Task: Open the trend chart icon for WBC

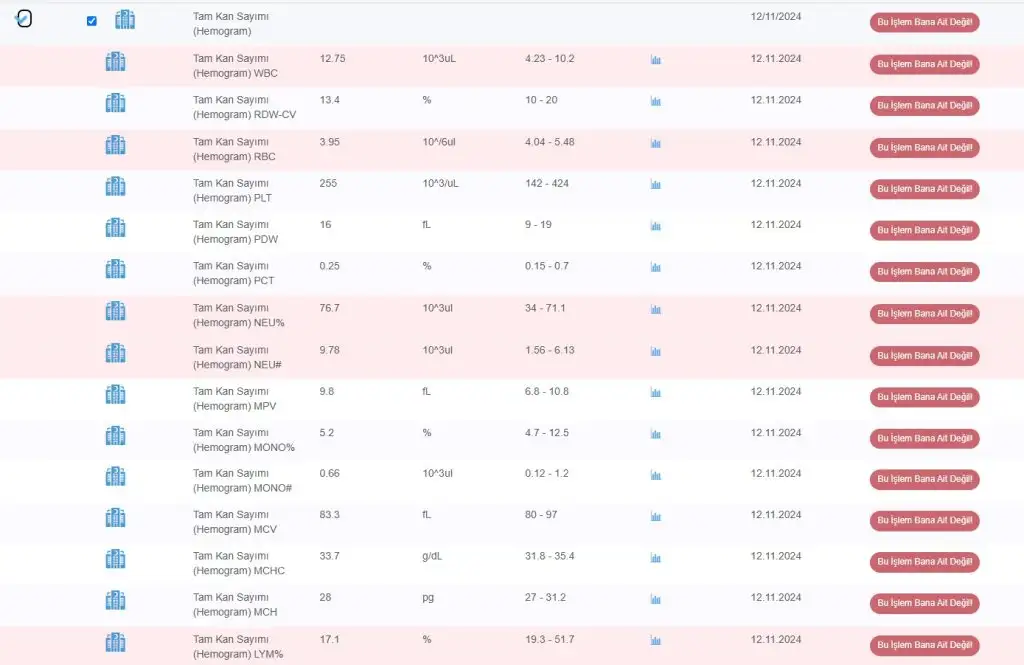Action: (656, 60)
